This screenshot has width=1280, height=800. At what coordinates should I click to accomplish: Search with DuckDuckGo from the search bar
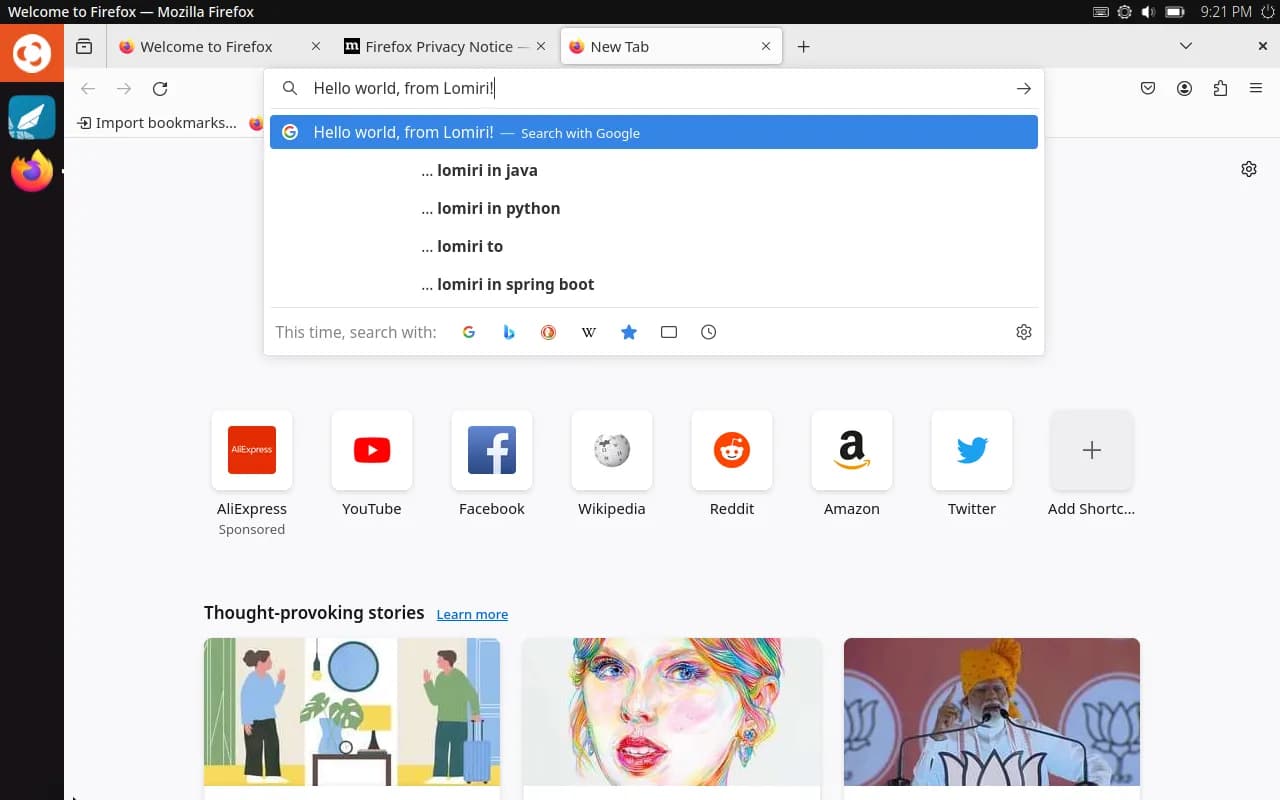click(549, 331)
